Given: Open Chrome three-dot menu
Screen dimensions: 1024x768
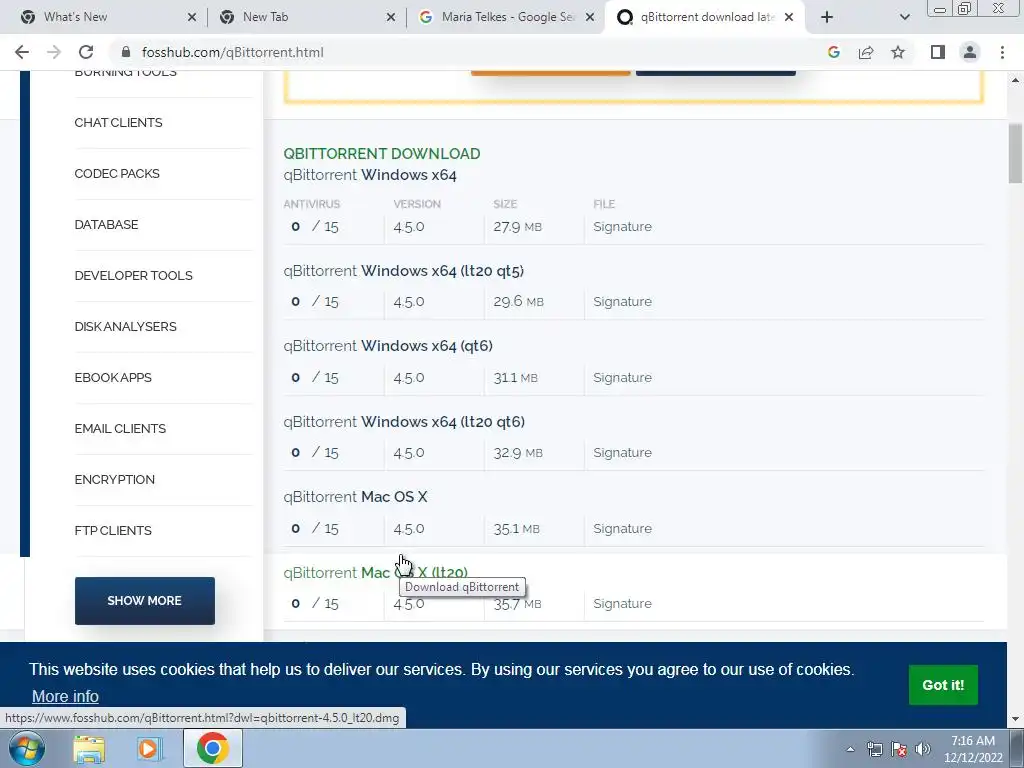Looking at the screenshot, I should pyautogui.click(x=1002, y=52).
